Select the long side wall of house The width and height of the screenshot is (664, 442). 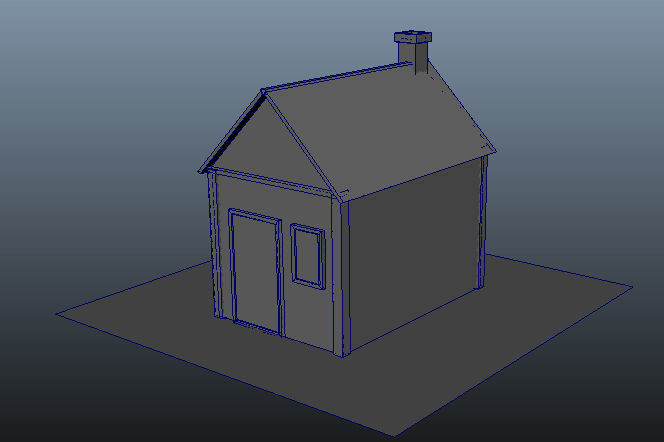pos(413,254)
